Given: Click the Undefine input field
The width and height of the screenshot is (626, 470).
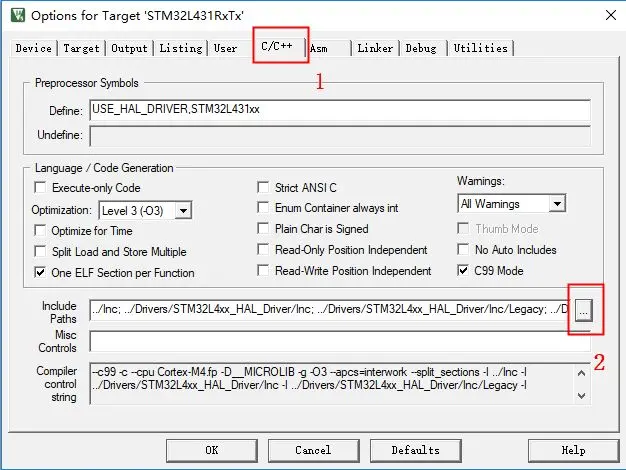Looking at the screenshot, I should pyautogui.click(x=340, y=136).
